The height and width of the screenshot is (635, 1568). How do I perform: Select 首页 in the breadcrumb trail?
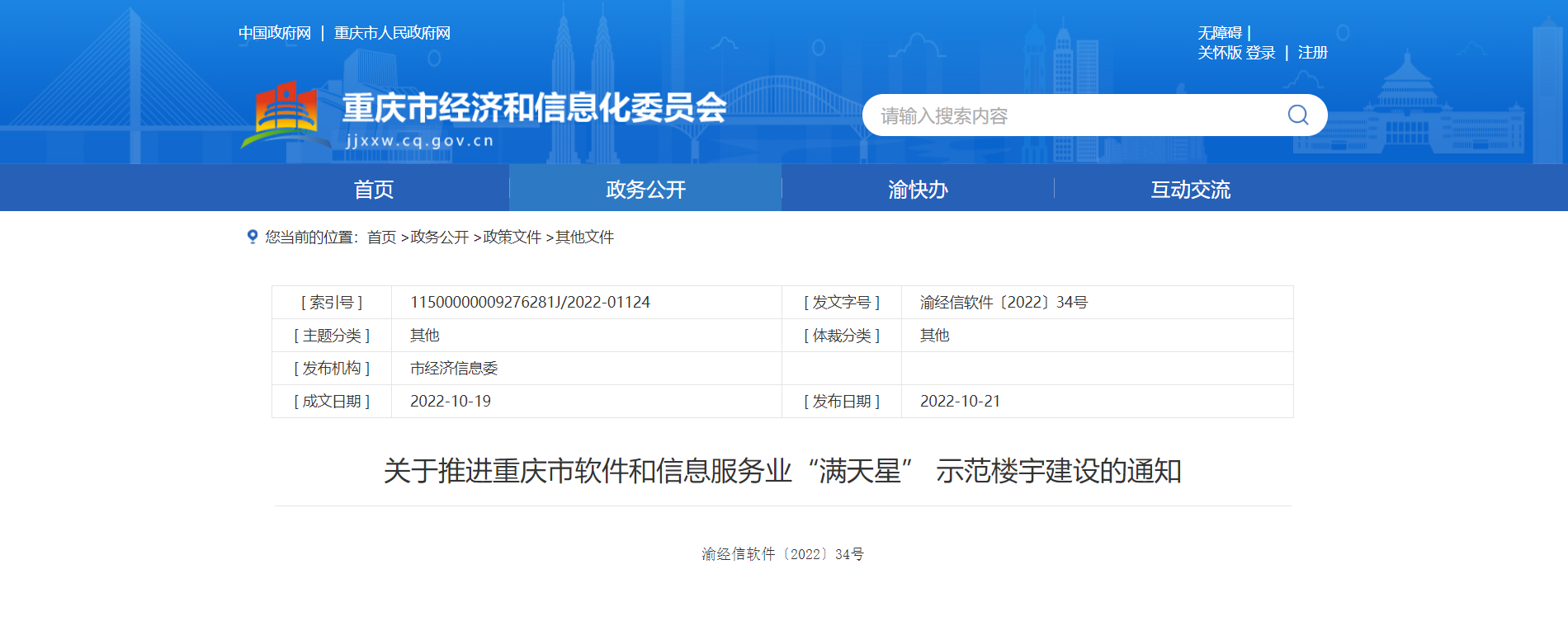pyautogui.click(x=381, y=238)
